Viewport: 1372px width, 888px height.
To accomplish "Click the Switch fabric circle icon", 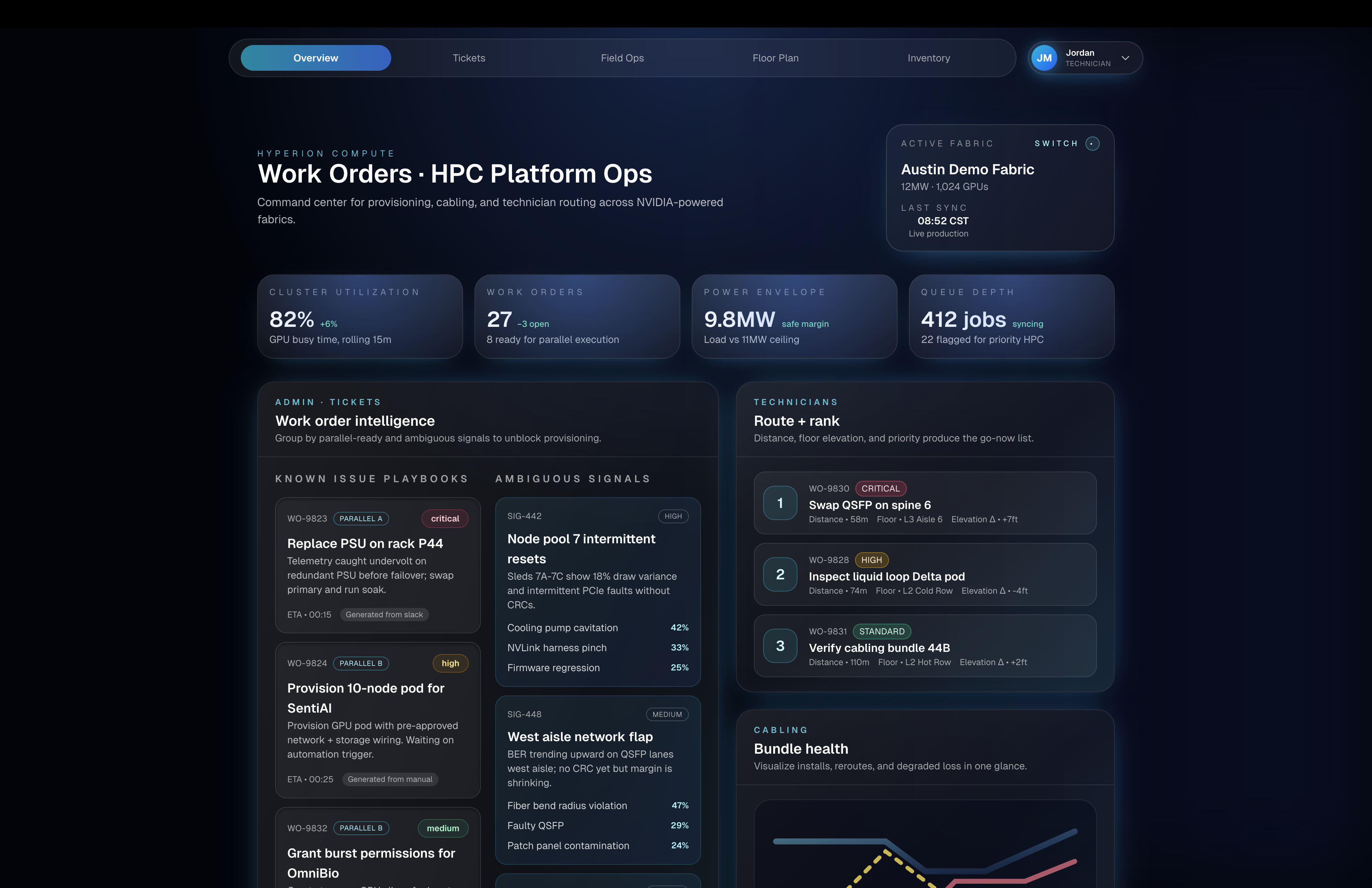I will coord(1092,144).
